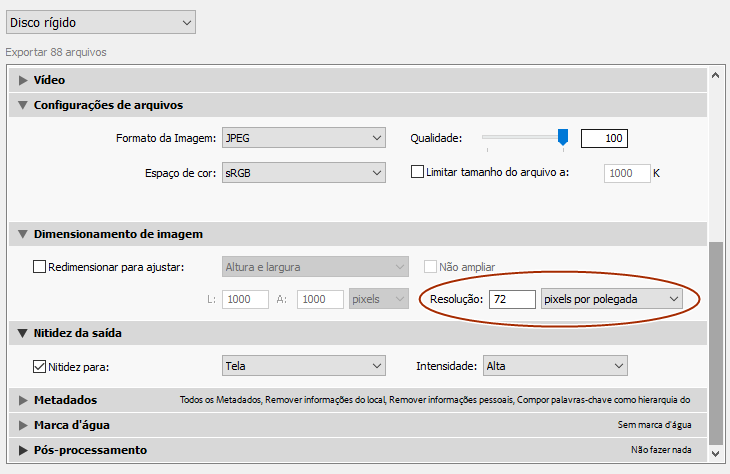The height and width of the screenshot is (474, 730).
Task: Expand the Metadados section
Action: point(23,400)
